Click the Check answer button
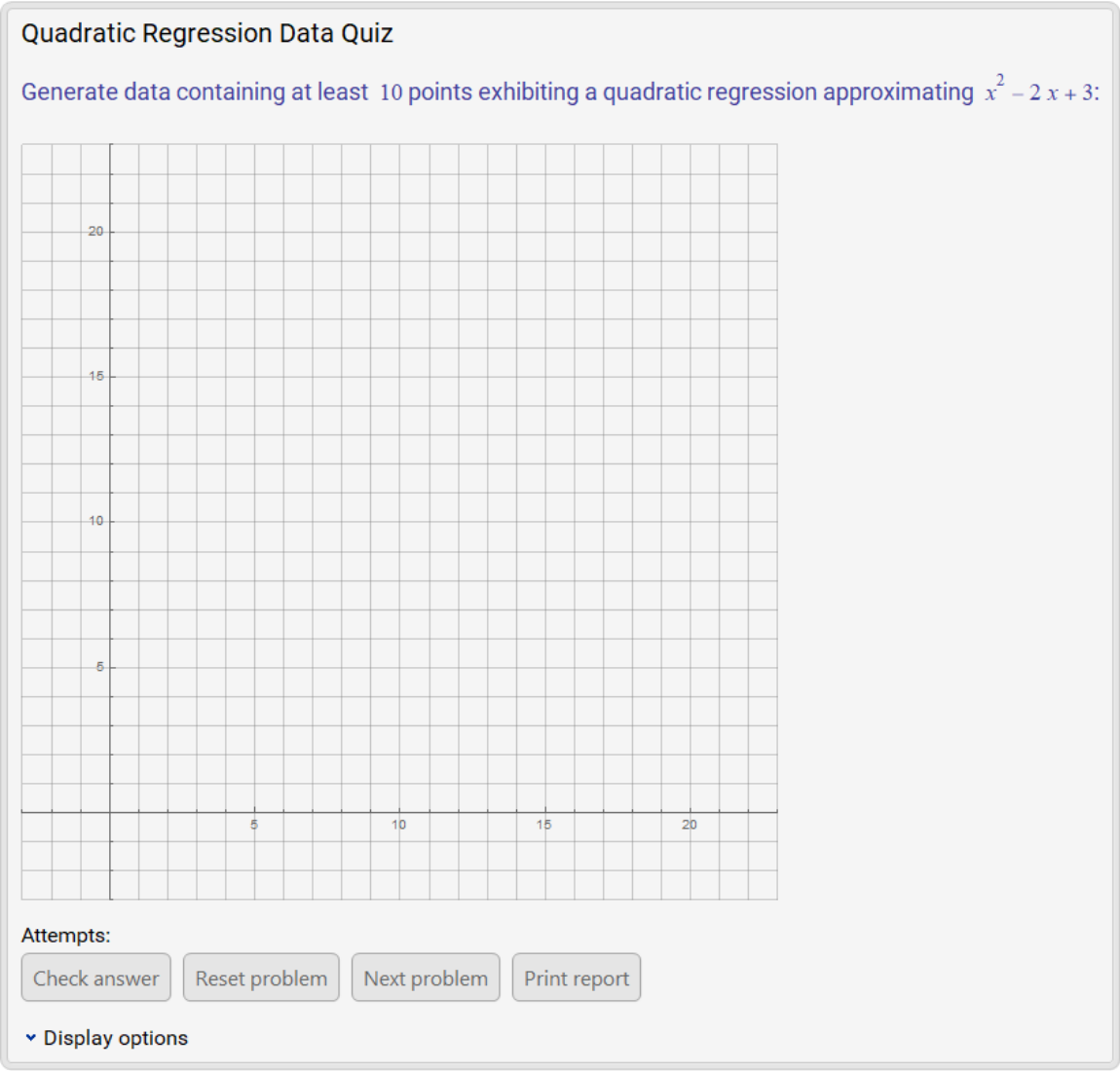The width and height of the screenshot is (1120, 1071). click(95, 978)
